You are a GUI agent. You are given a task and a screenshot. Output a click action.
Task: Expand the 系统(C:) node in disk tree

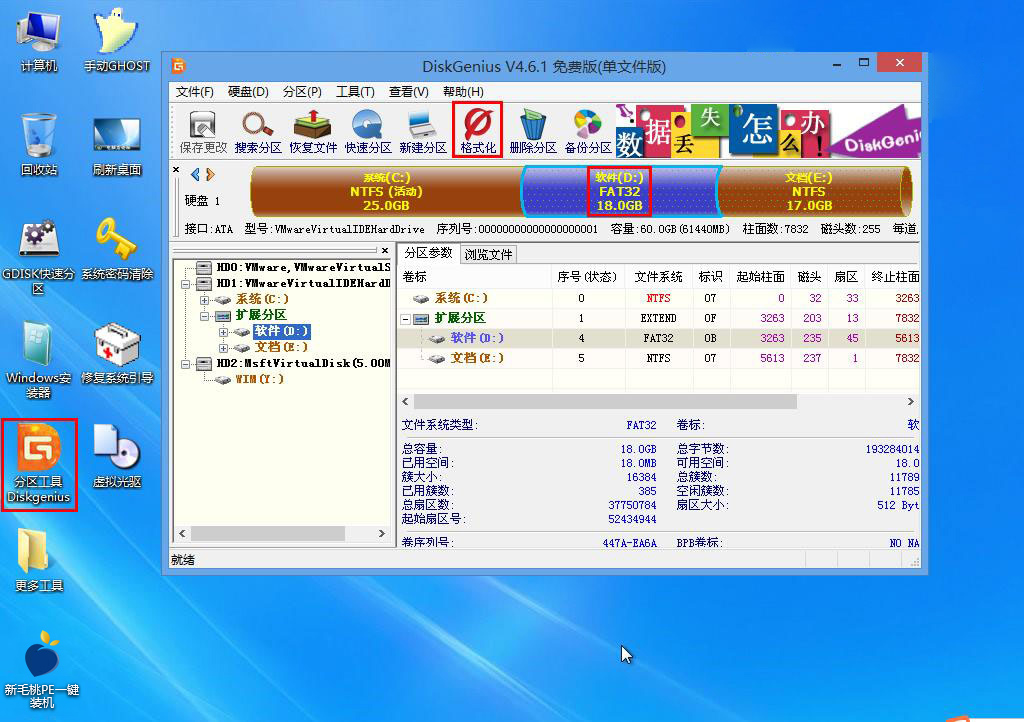204,300
